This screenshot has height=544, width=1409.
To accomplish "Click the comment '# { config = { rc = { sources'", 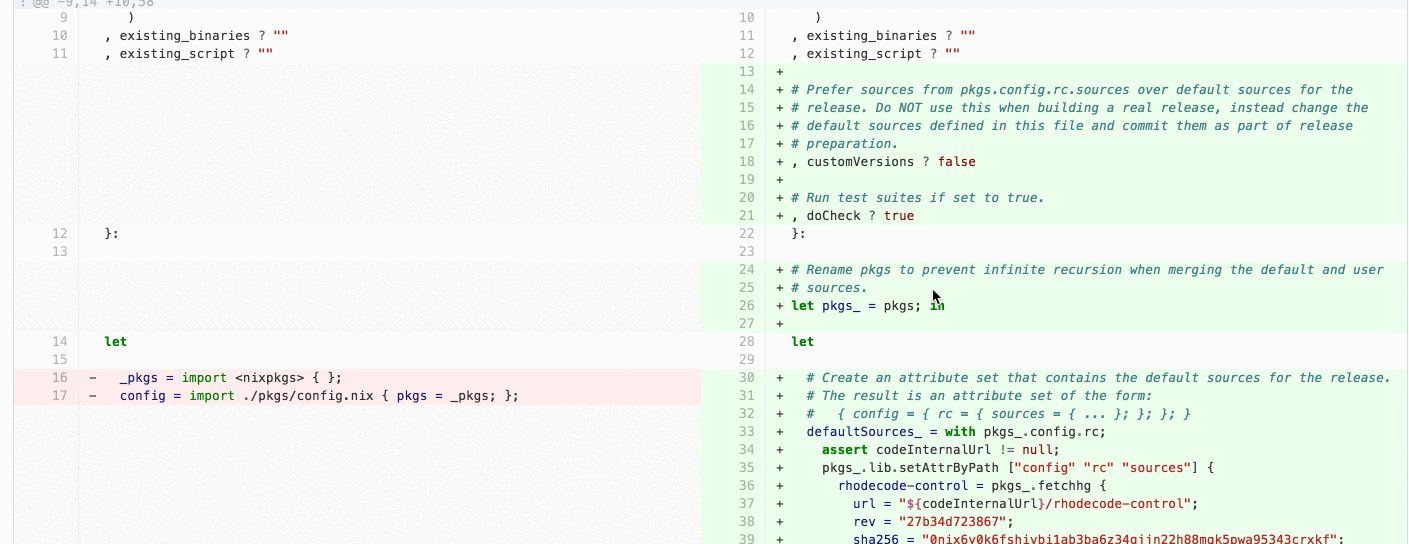I will tap(998, 414).
